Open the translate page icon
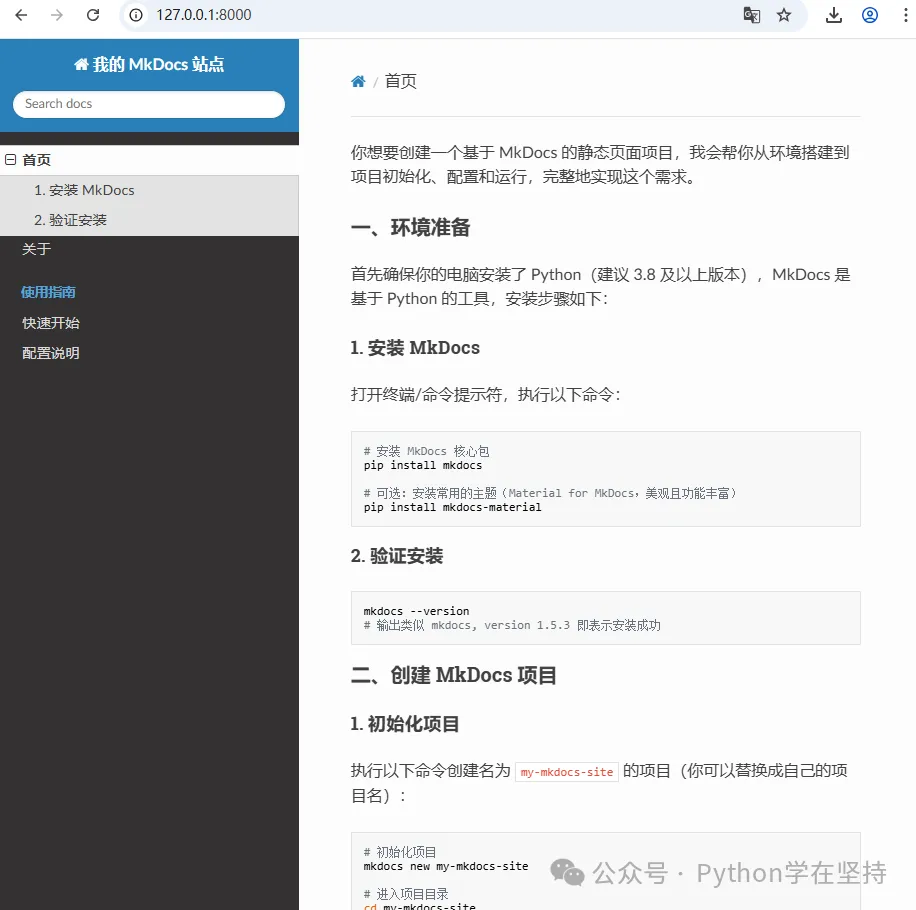This screenshot has height=910, width=916. (751, 15)
